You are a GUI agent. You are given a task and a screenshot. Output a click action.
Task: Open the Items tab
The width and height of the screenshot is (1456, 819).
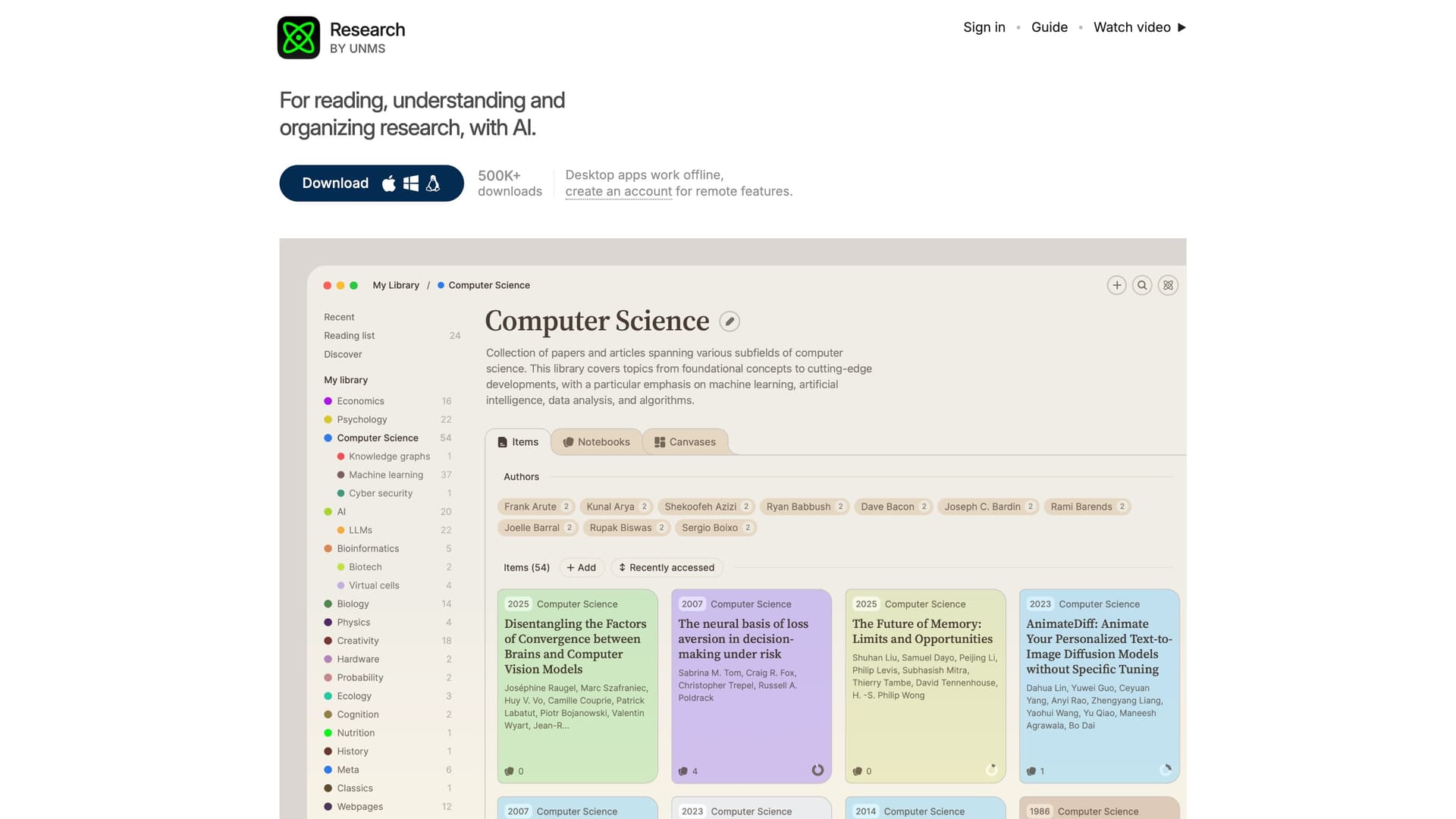pos(518,442)
